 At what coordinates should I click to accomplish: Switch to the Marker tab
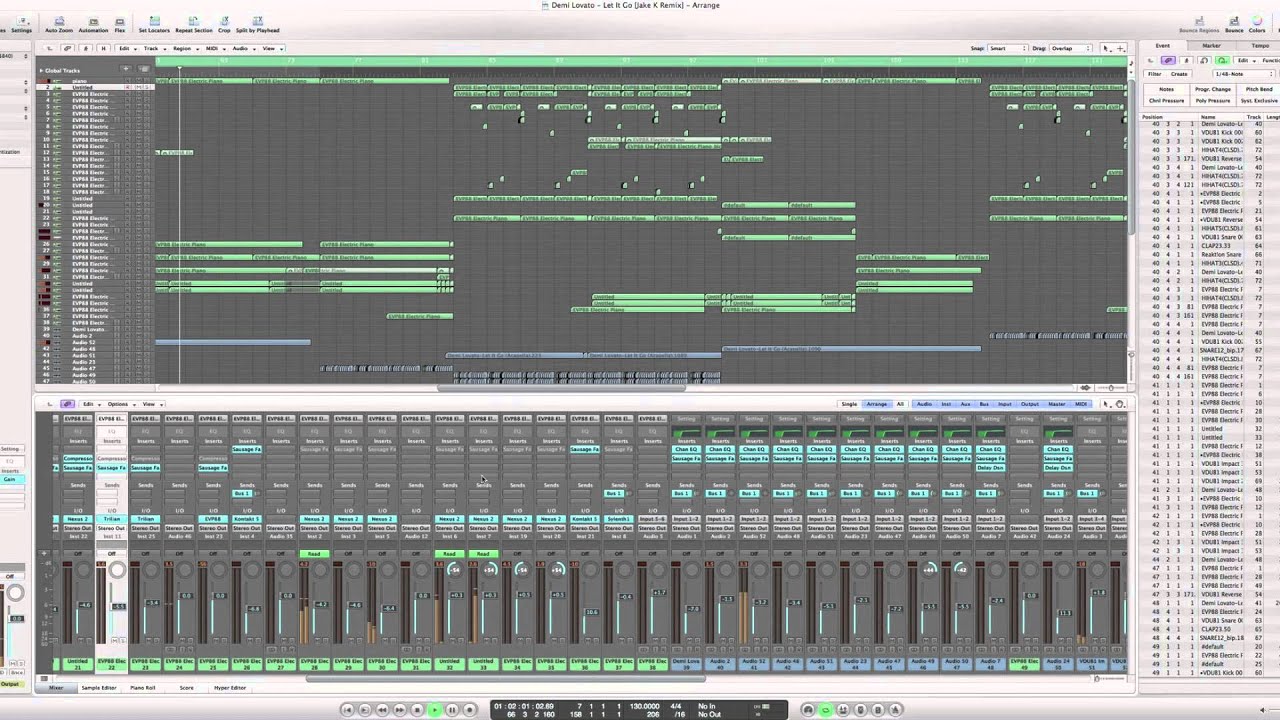1211,46
